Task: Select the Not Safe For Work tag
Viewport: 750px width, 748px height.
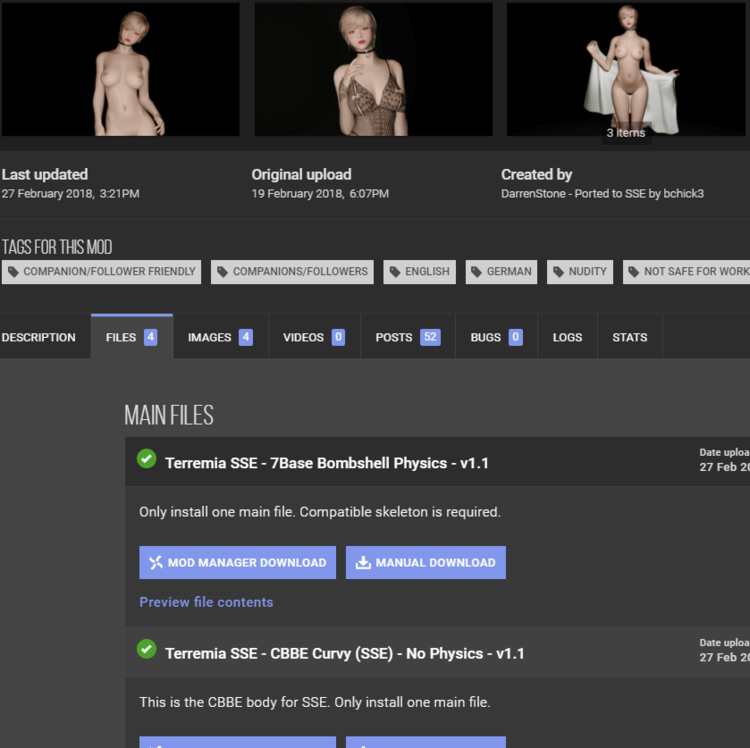Action: pyautogui.click(x=688, y=272)
